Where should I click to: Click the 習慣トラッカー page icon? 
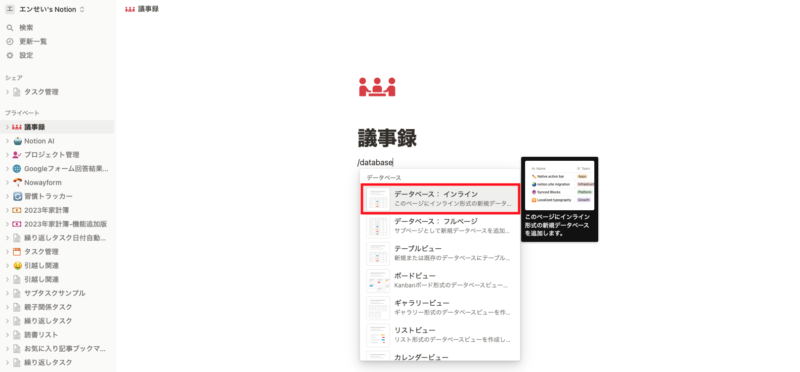tap(17, 196)
